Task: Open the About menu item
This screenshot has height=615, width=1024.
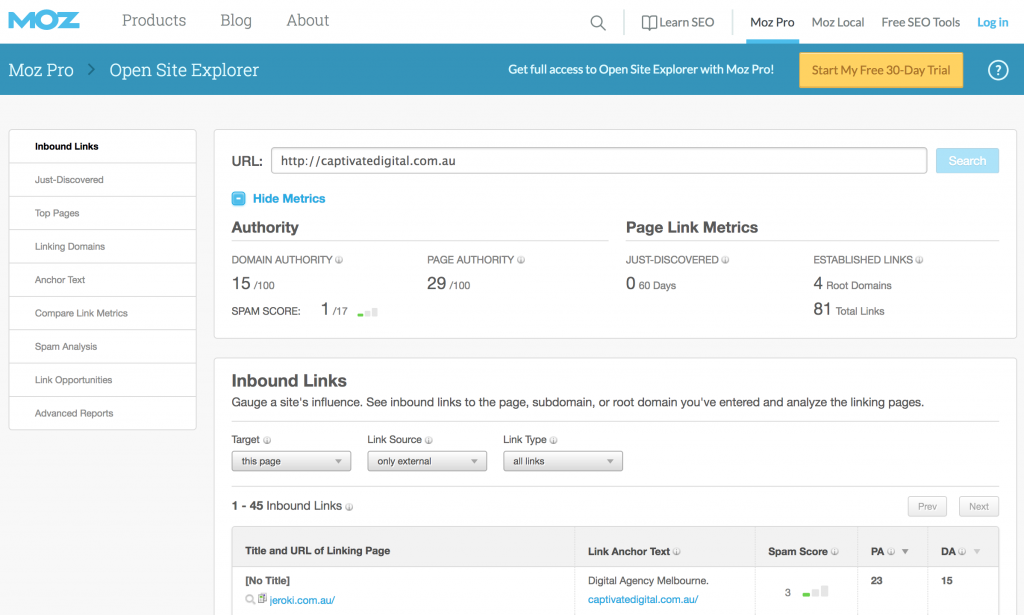Action: pyautogui.click(x=308, y=20)
